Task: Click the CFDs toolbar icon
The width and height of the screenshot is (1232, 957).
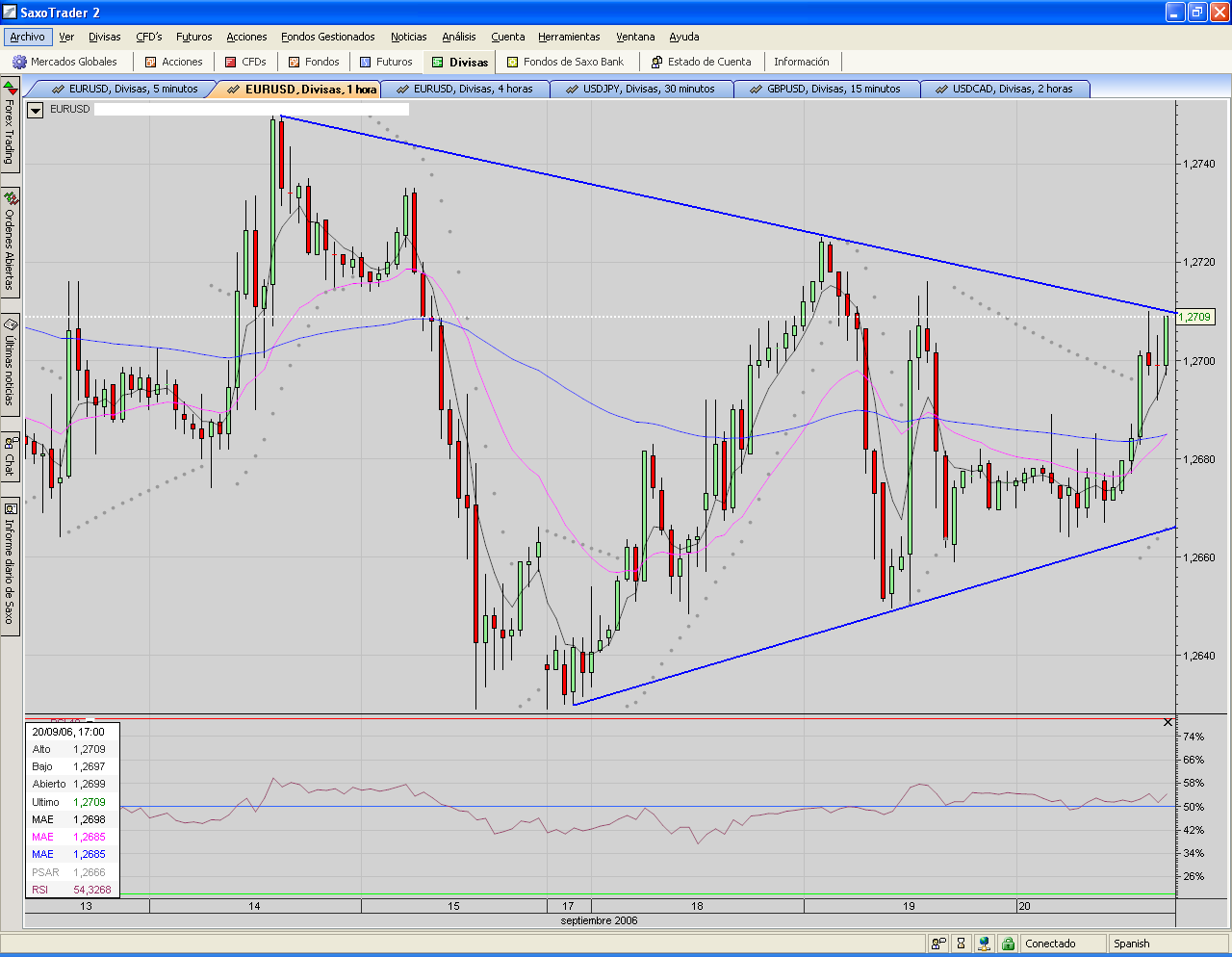Action: (x=230, y=62)
